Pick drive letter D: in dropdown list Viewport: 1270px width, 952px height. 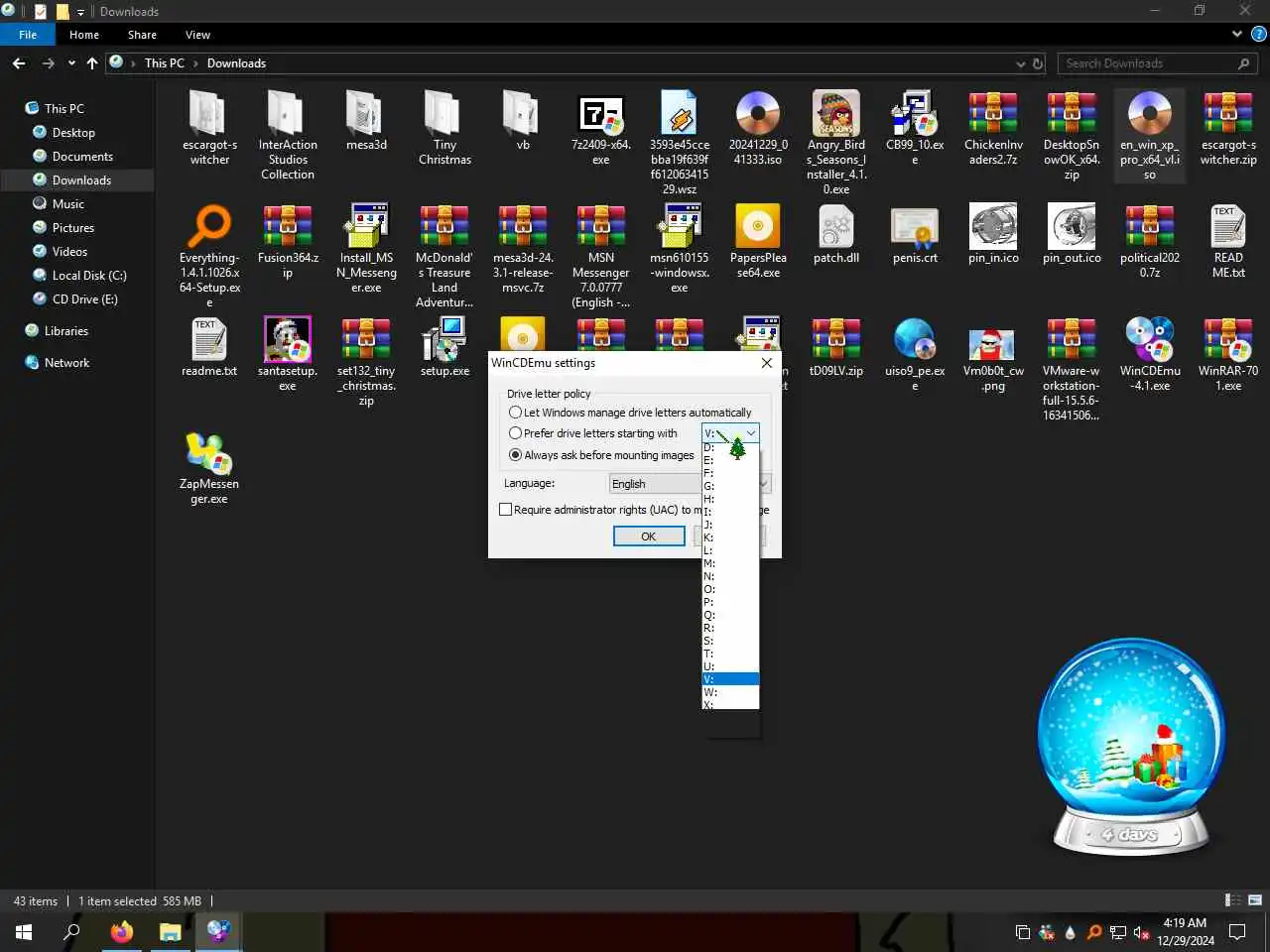tap(730, 447)
